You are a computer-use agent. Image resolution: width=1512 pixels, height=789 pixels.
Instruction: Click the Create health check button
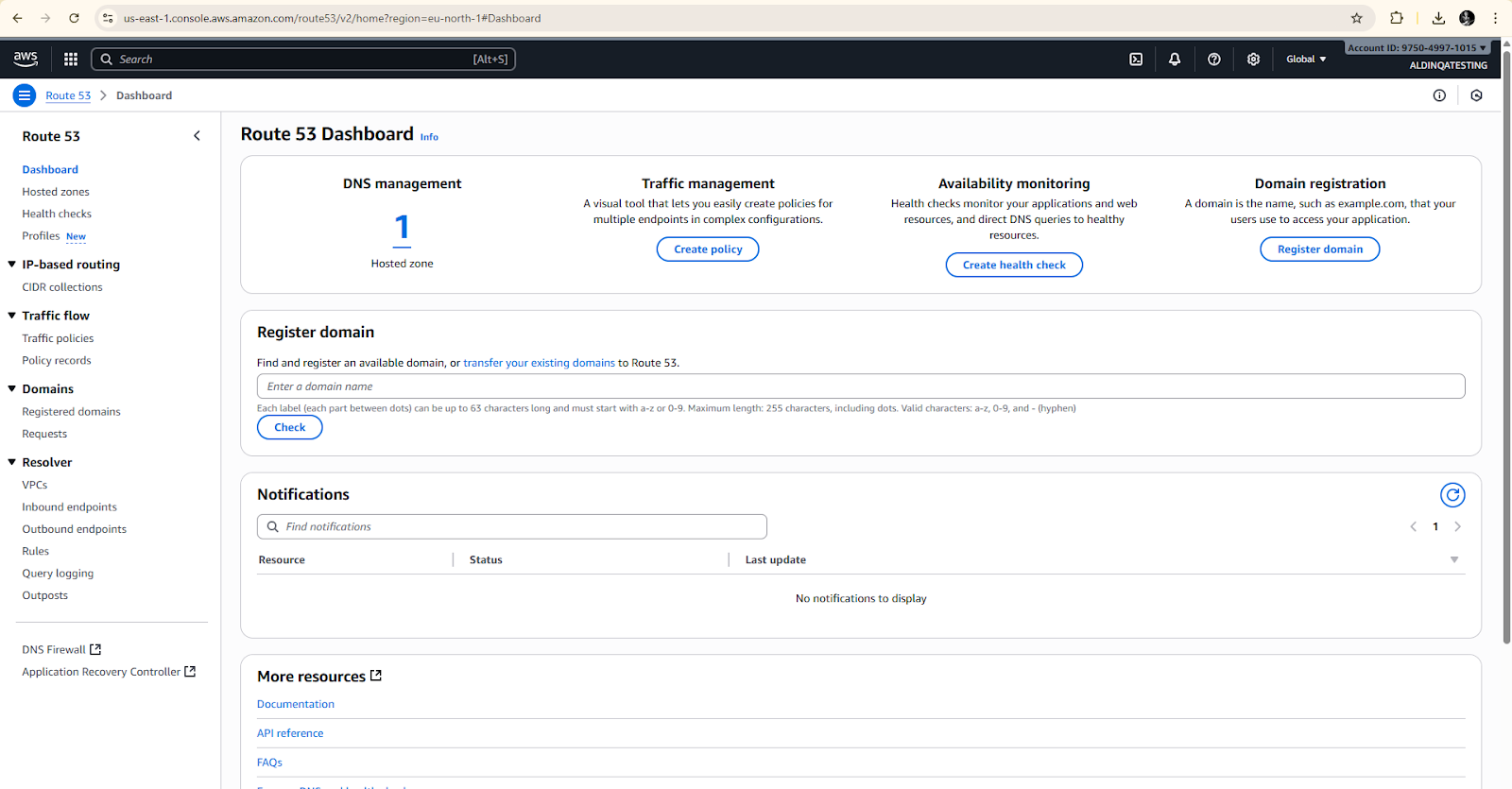coord(1014,266)
